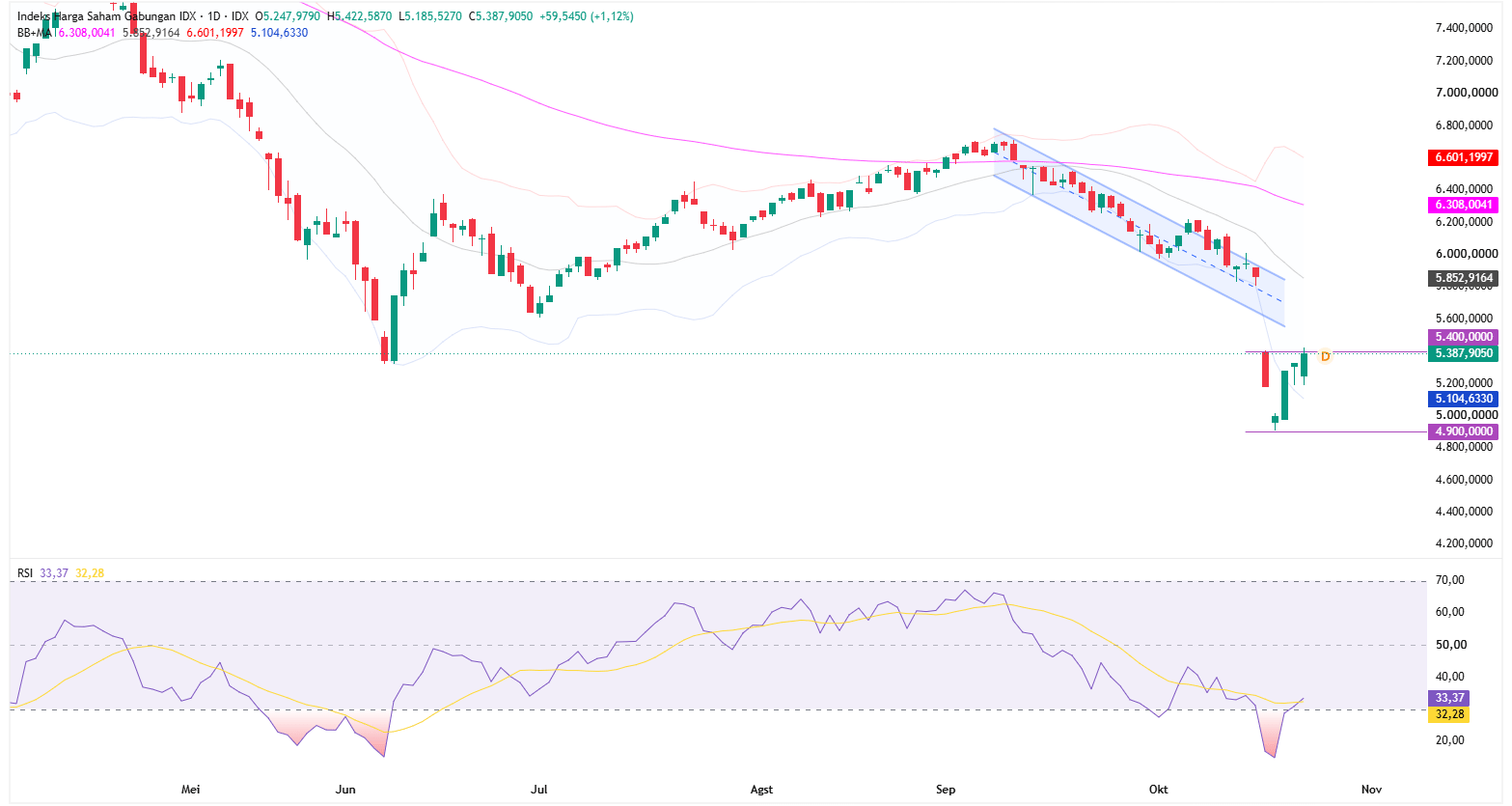Click the open value O5.247,9790

289,16
